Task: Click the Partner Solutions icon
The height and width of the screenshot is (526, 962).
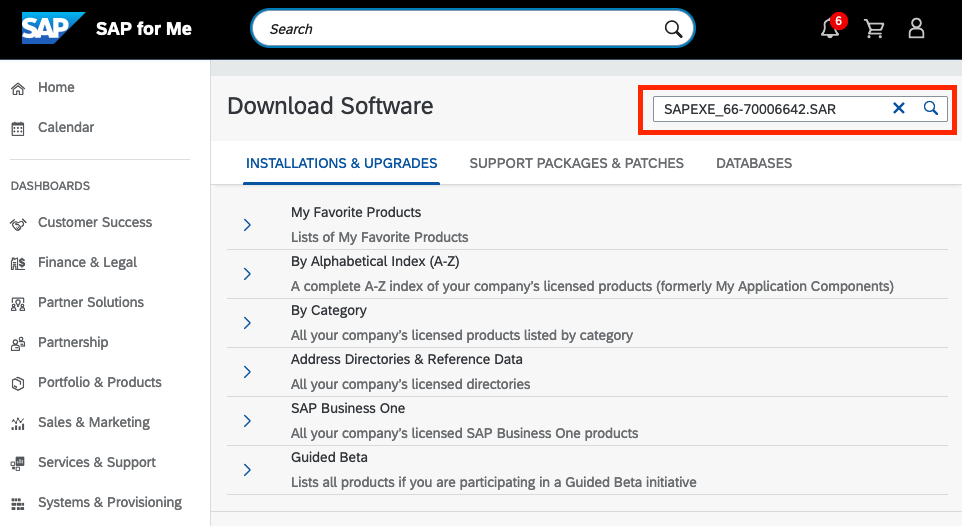Action: (x=18, y=304)
